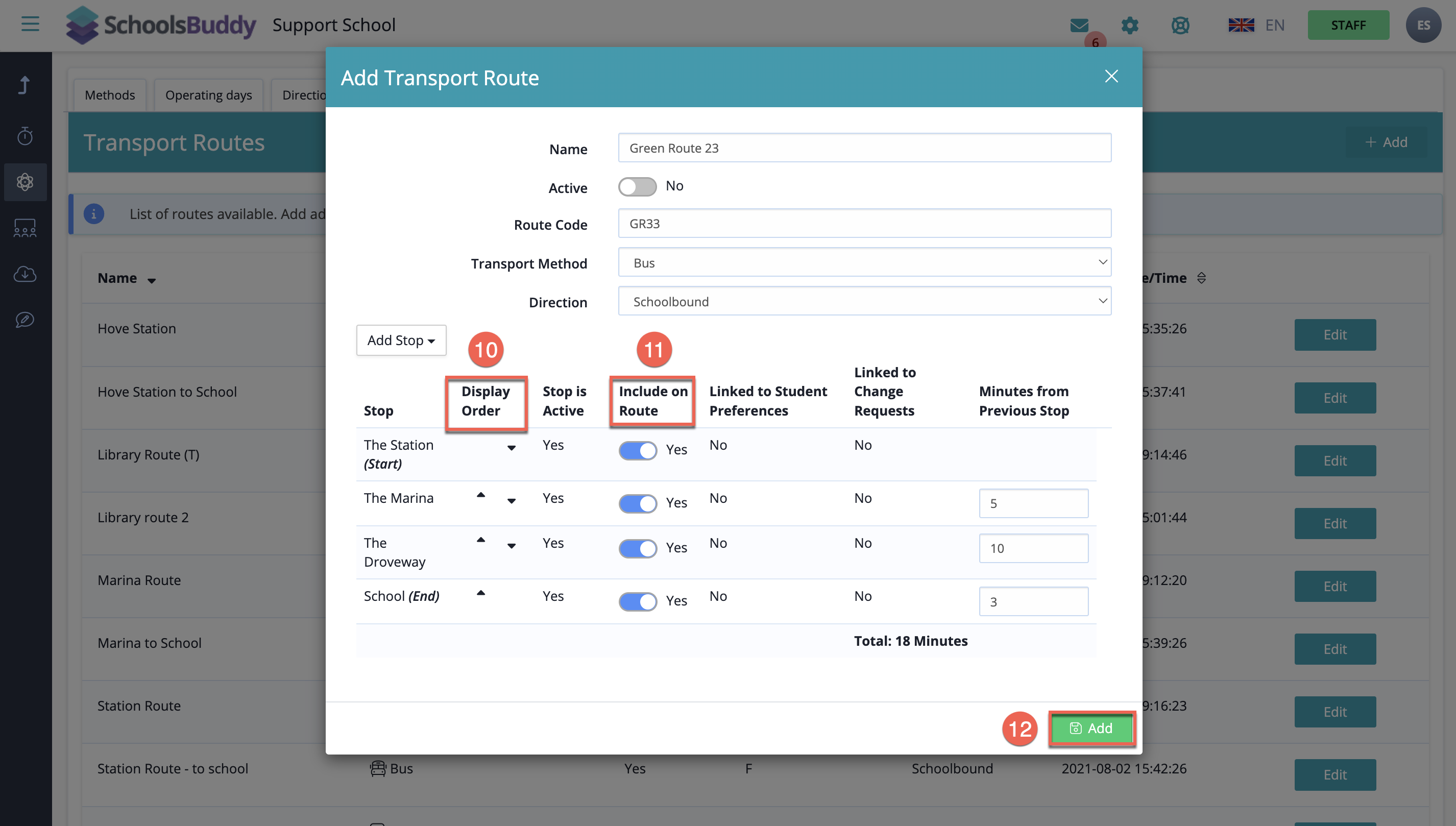The image size is (1456, 826).
Task: Open the Add Stop dropdown
Action: 400,341
